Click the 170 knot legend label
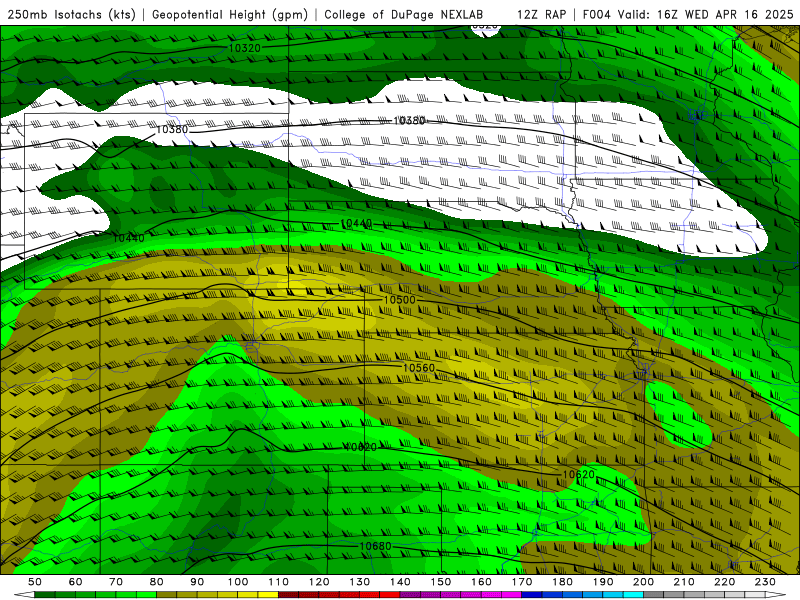This screenshot has width=800, height=600. click(522, 582)
